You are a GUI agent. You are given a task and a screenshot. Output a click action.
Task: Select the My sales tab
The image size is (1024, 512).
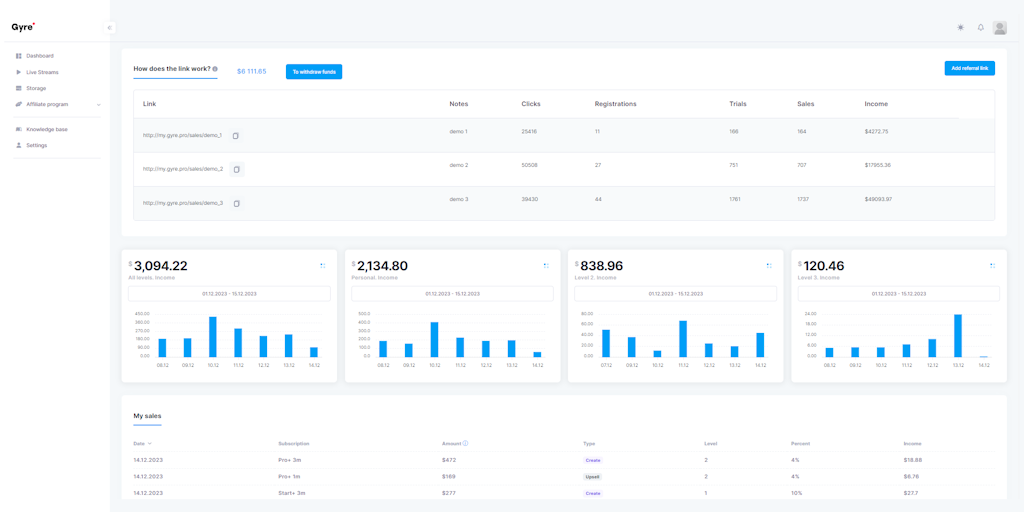[147, 416]
